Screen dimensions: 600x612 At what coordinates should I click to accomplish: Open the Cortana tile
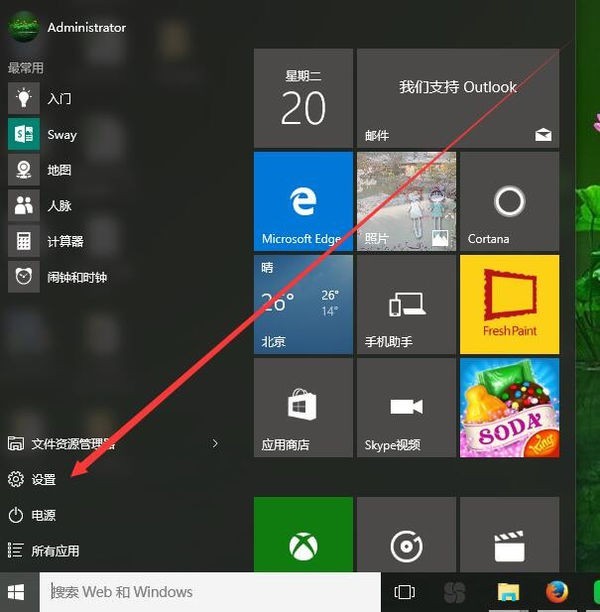pyautogui.click(x=509, y=201)
